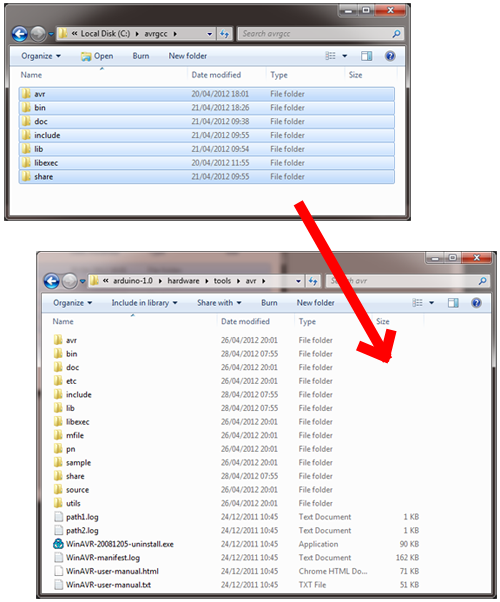Click refresh icon beside avrgcc address bar
The image size is (500, 602).
[x=225, y=34]
